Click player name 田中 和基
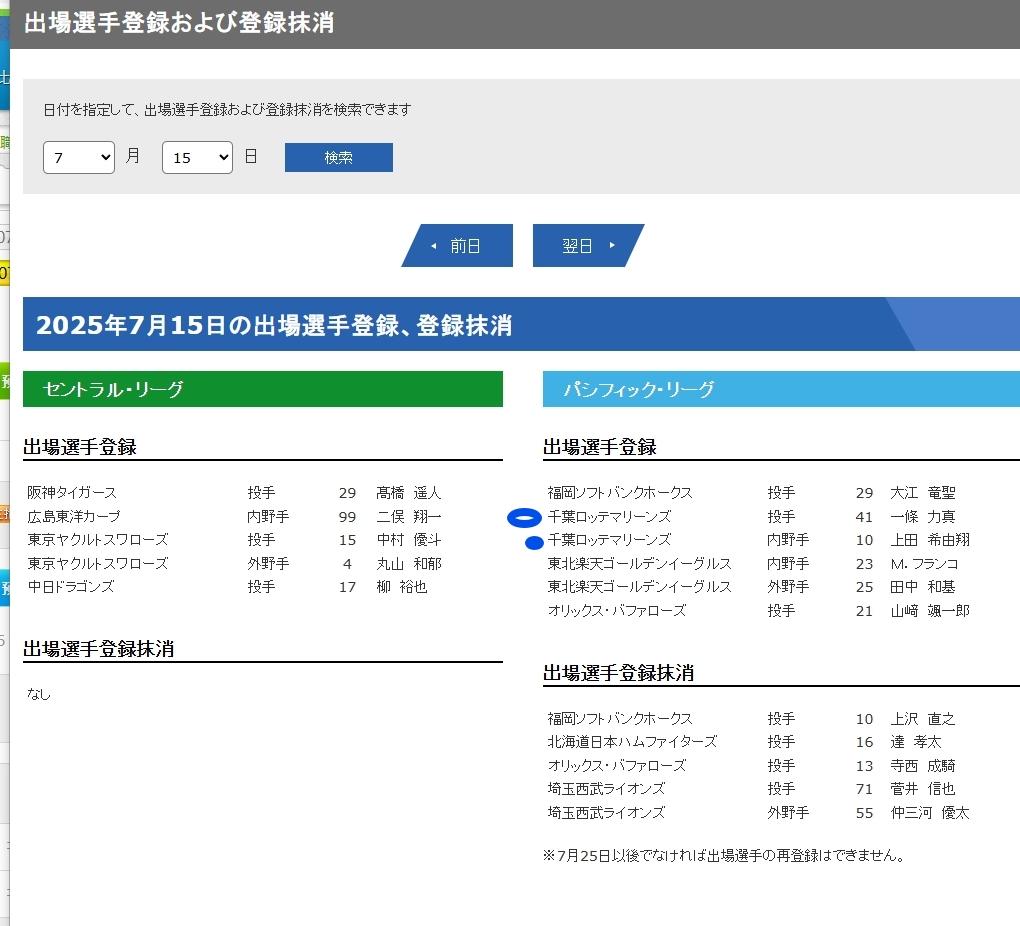1020x926 pixels. point(922,587)
